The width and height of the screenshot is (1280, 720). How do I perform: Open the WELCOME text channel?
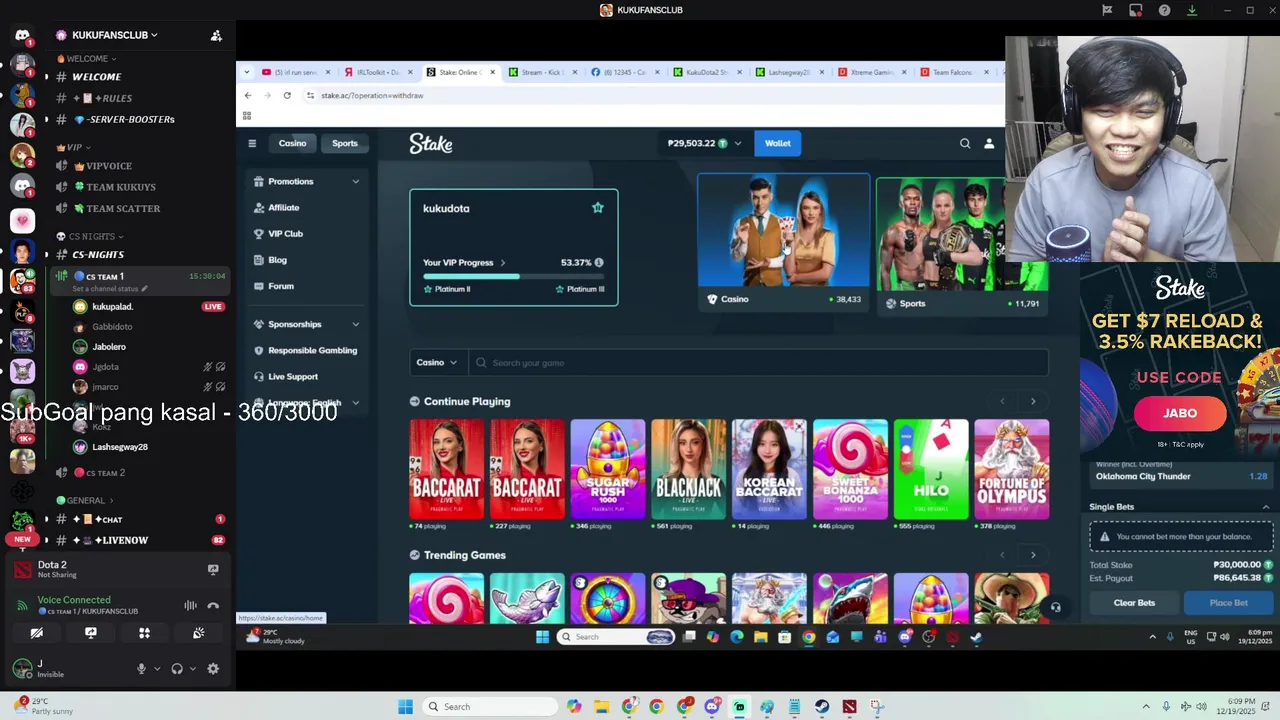click(96, 77)
